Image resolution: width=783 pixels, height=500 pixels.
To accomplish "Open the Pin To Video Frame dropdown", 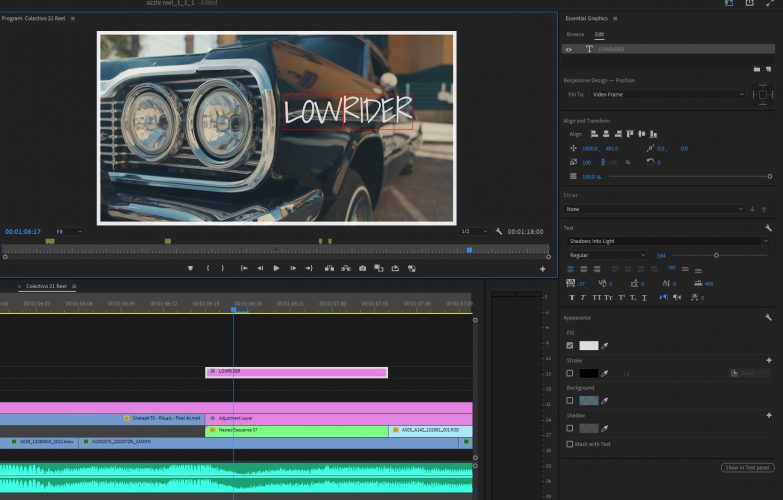I will pyautogui.click(x=668, y=94).
